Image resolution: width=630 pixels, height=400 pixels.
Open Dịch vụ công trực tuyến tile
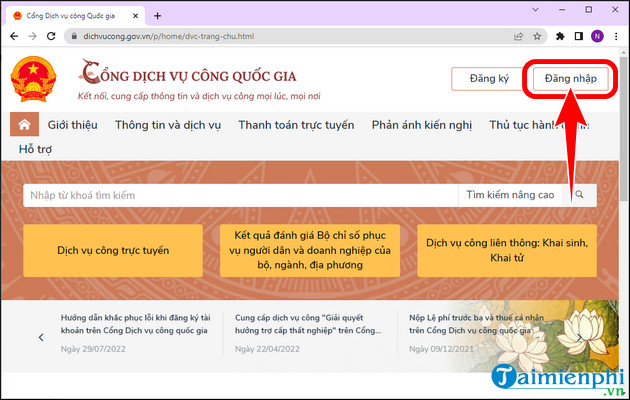pyautogui.click(x=113, y=250)
